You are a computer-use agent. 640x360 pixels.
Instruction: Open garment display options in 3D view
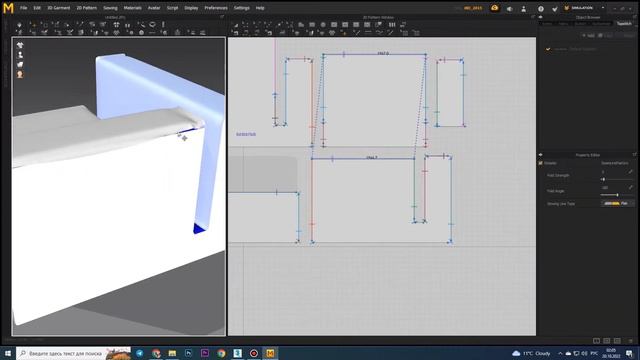20,45
